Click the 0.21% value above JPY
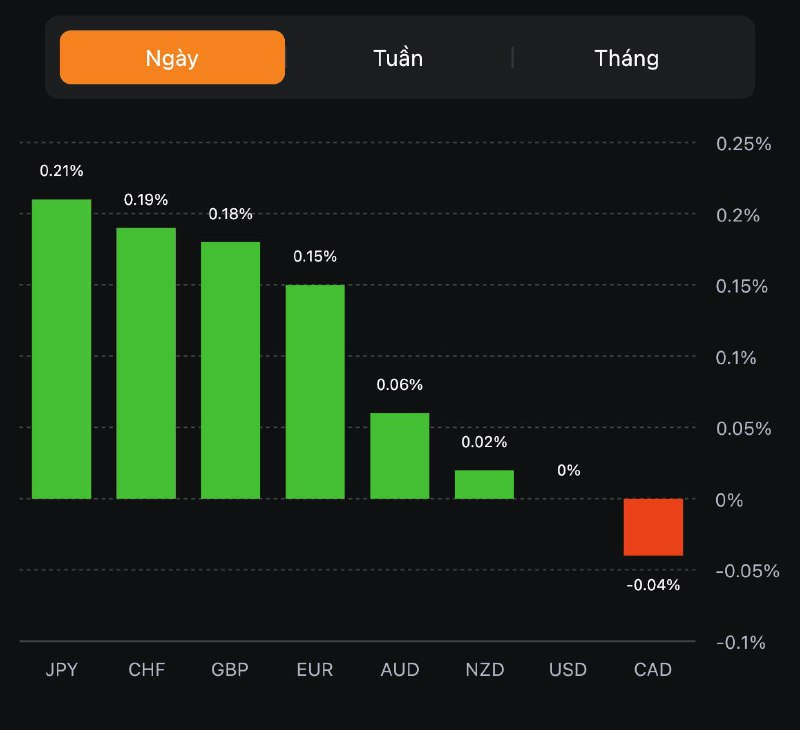The image size is (800, 730). [61, 171]
